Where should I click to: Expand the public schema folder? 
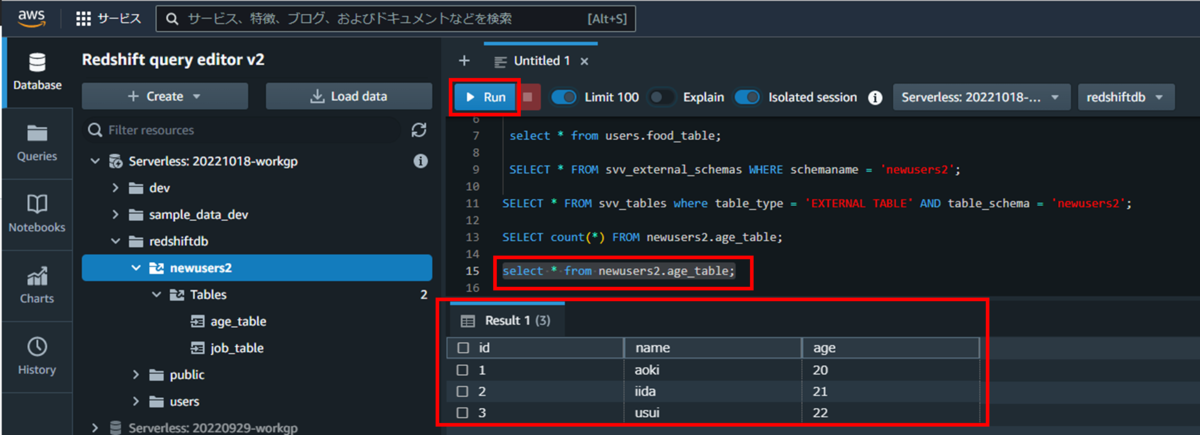(135, 375)
